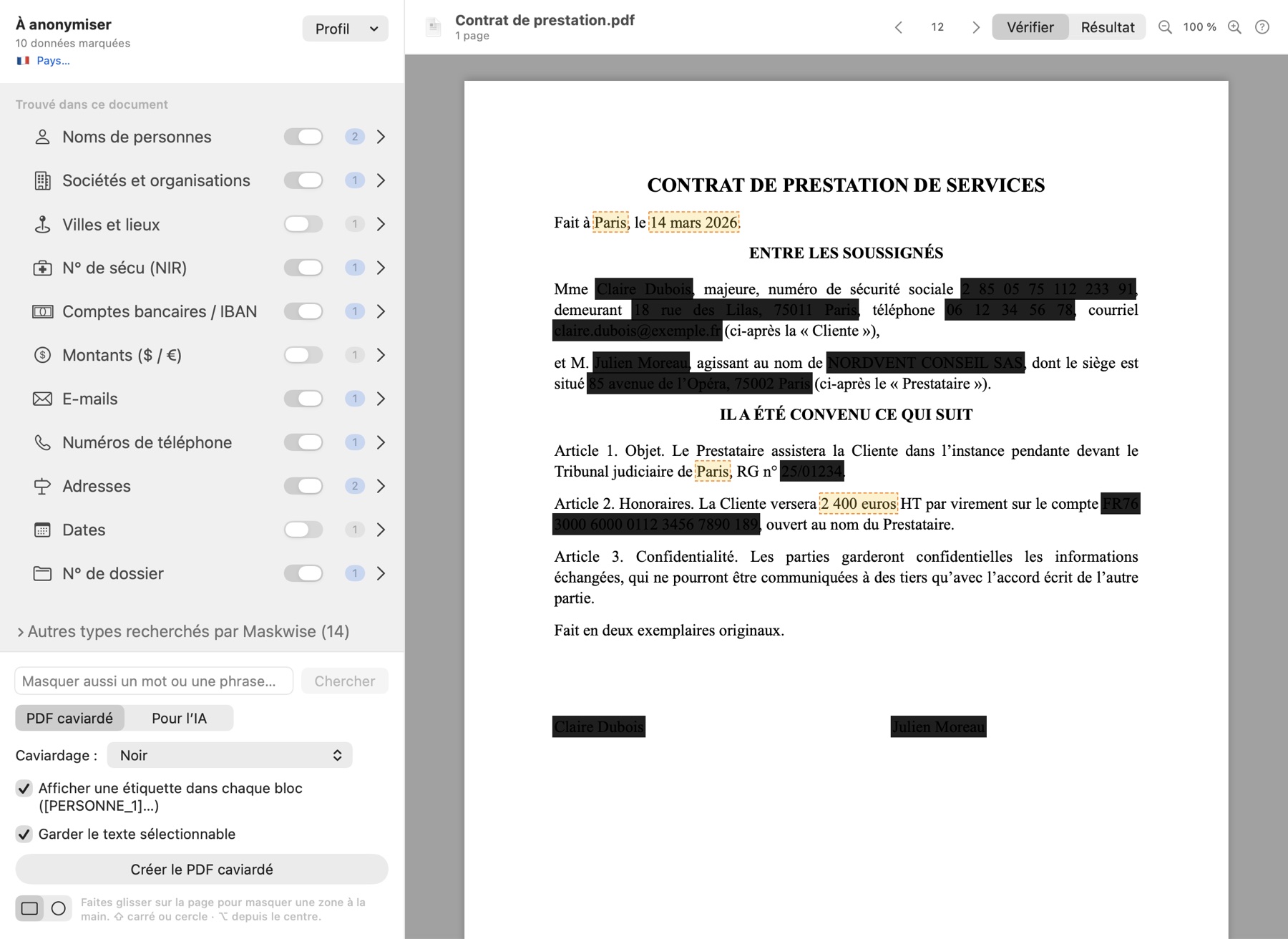The image size is (1288, 939).
Task: Click the person icon beside Noms de personnes
Action: click(x=42, y=137)
